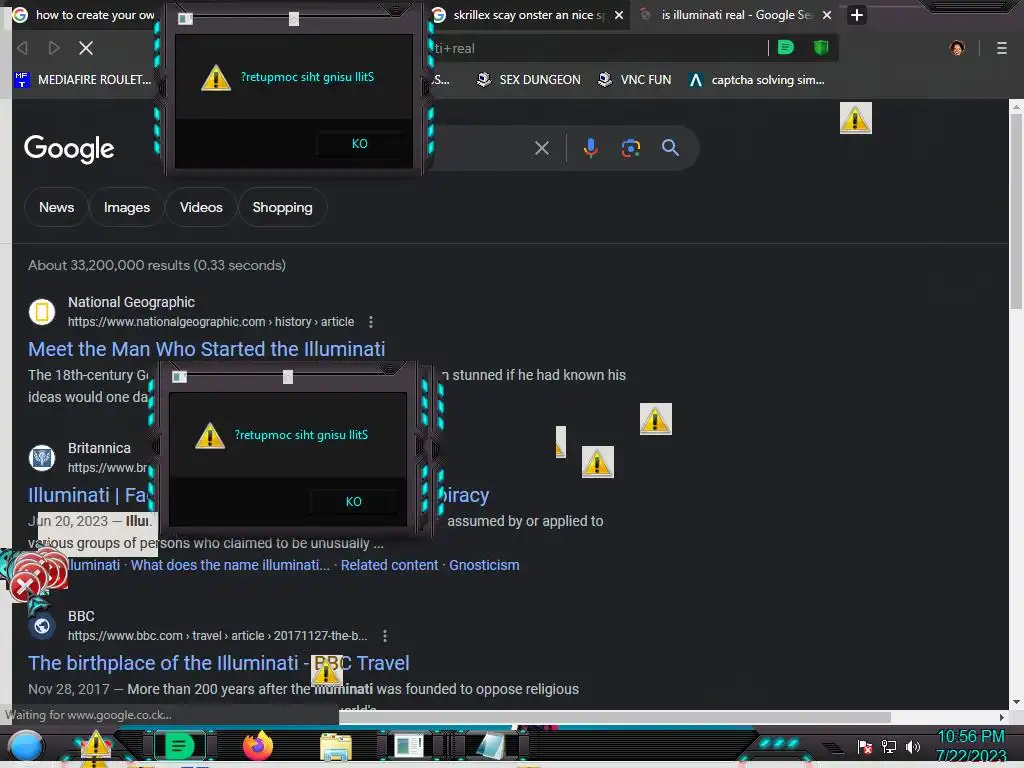Viewport: 1024px width, 768px height.
Task: Open the 'captcha solving sim...' bookmark
Action: click(756, 80)
